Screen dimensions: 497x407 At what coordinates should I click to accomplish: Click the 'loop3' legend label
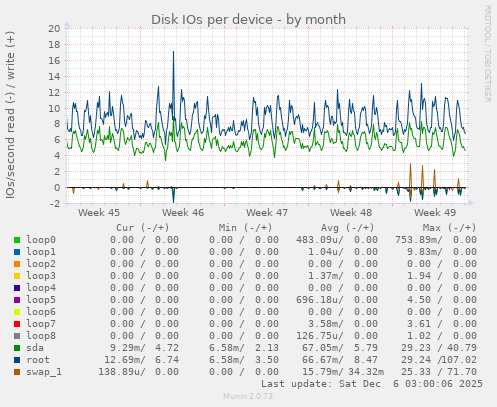pyautogui.click(x=41, y=276)
